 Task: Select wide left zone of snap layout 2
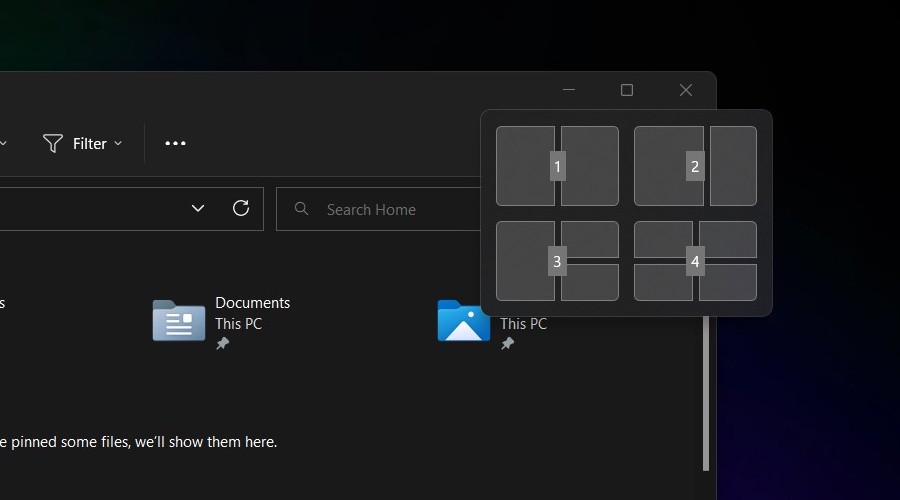tap(669, 166)
